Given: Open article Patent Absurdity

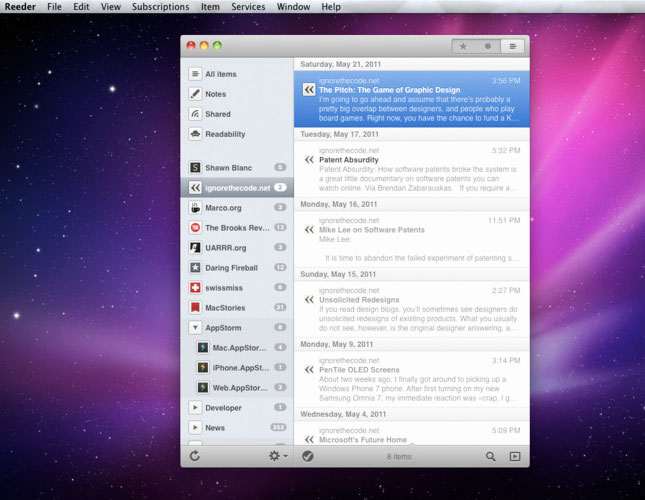Looking at the screenshot, I should coord(412,169).
